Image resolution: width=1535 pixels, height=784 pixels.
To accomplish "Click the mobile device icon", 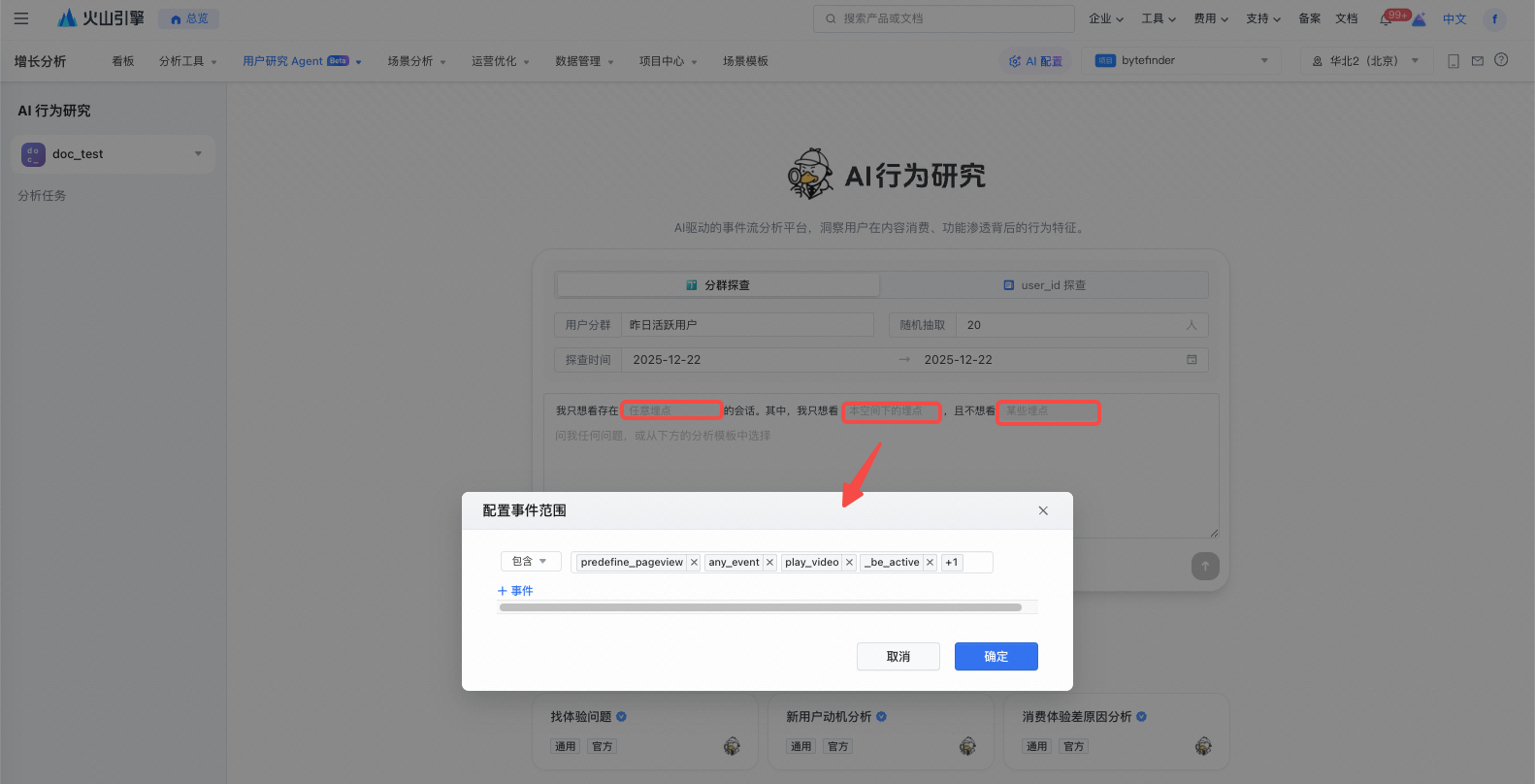I will [x=1453, y=61].
